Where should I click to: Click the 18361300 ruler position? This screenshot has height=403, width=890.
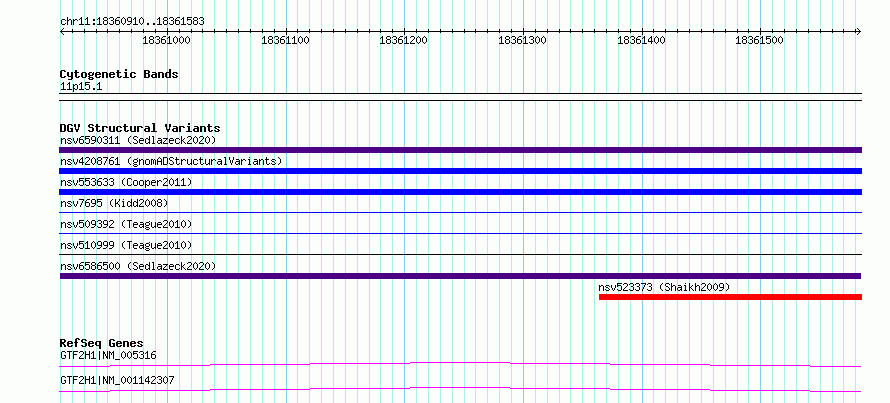(522, 40)
